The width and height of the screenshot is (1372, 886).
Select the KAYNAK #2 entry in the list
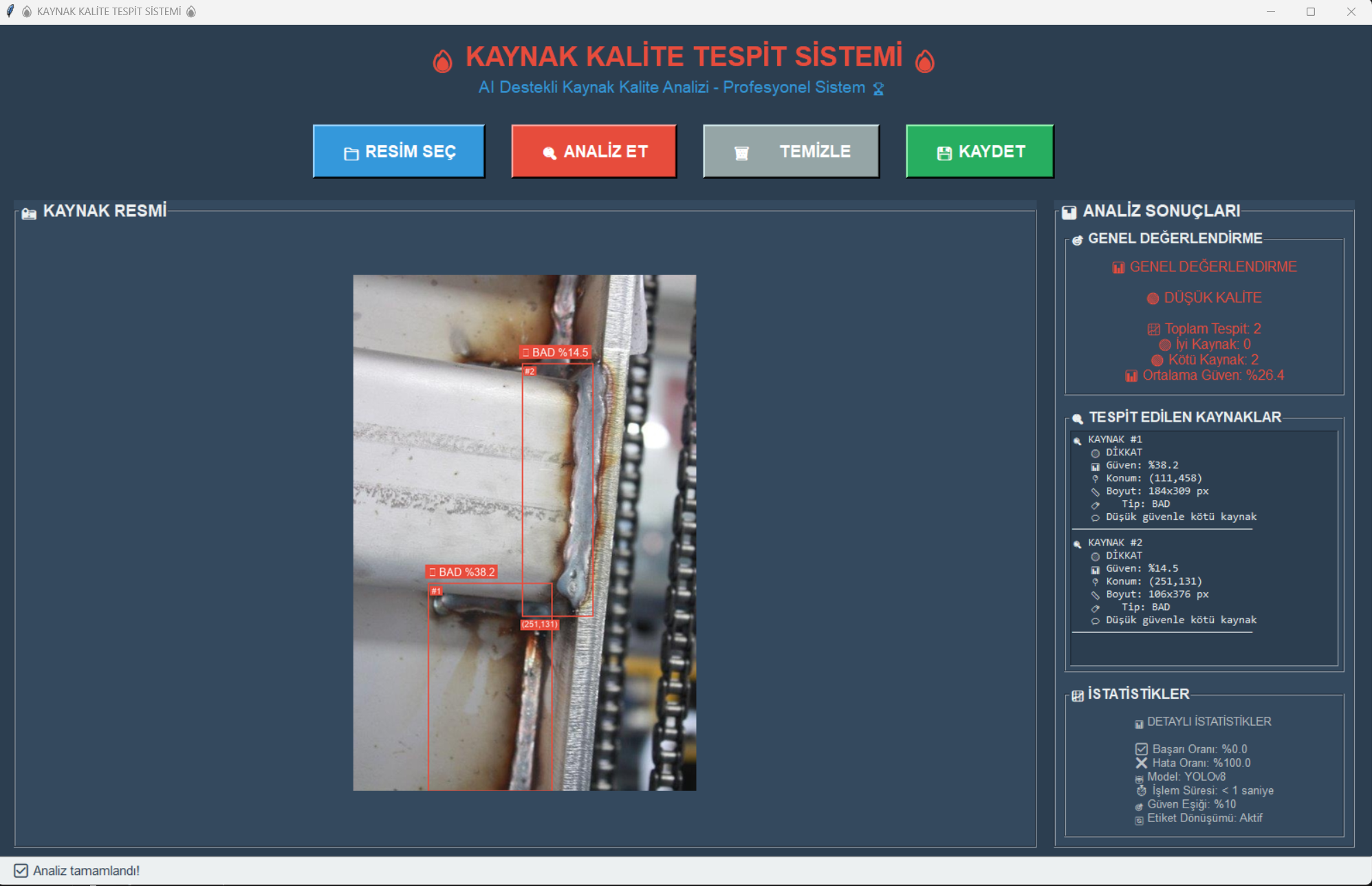click(x=1114, y=543)
